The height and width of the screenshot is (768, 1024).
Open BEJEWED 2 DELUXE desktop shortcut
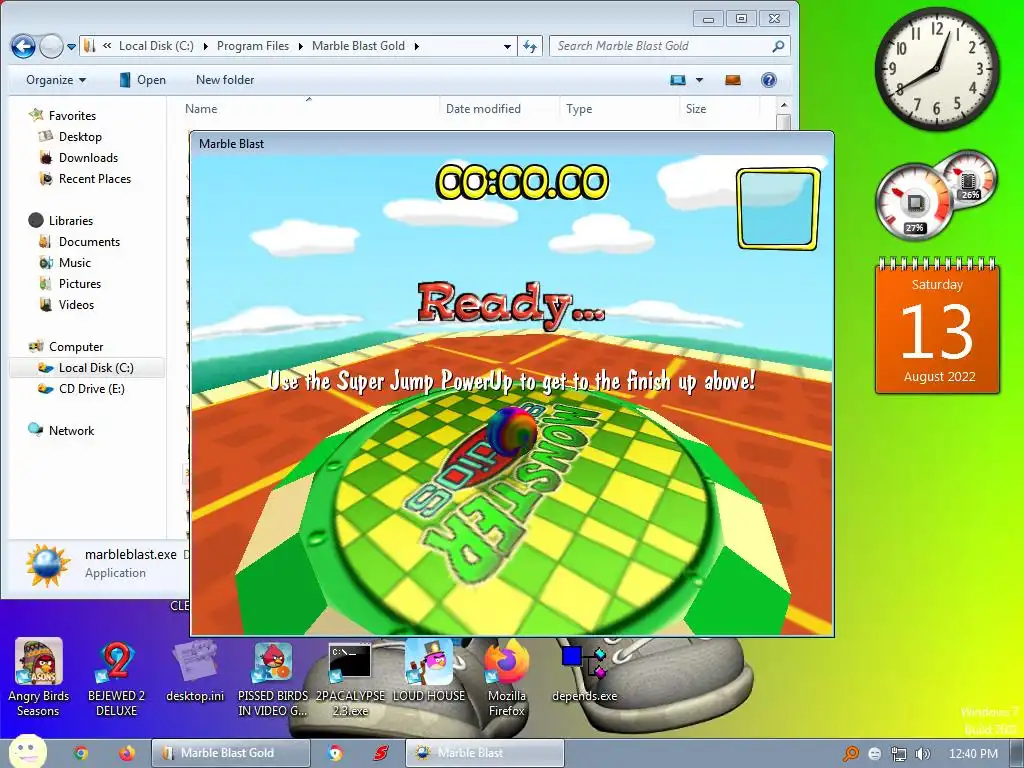[x=116, y=677]
